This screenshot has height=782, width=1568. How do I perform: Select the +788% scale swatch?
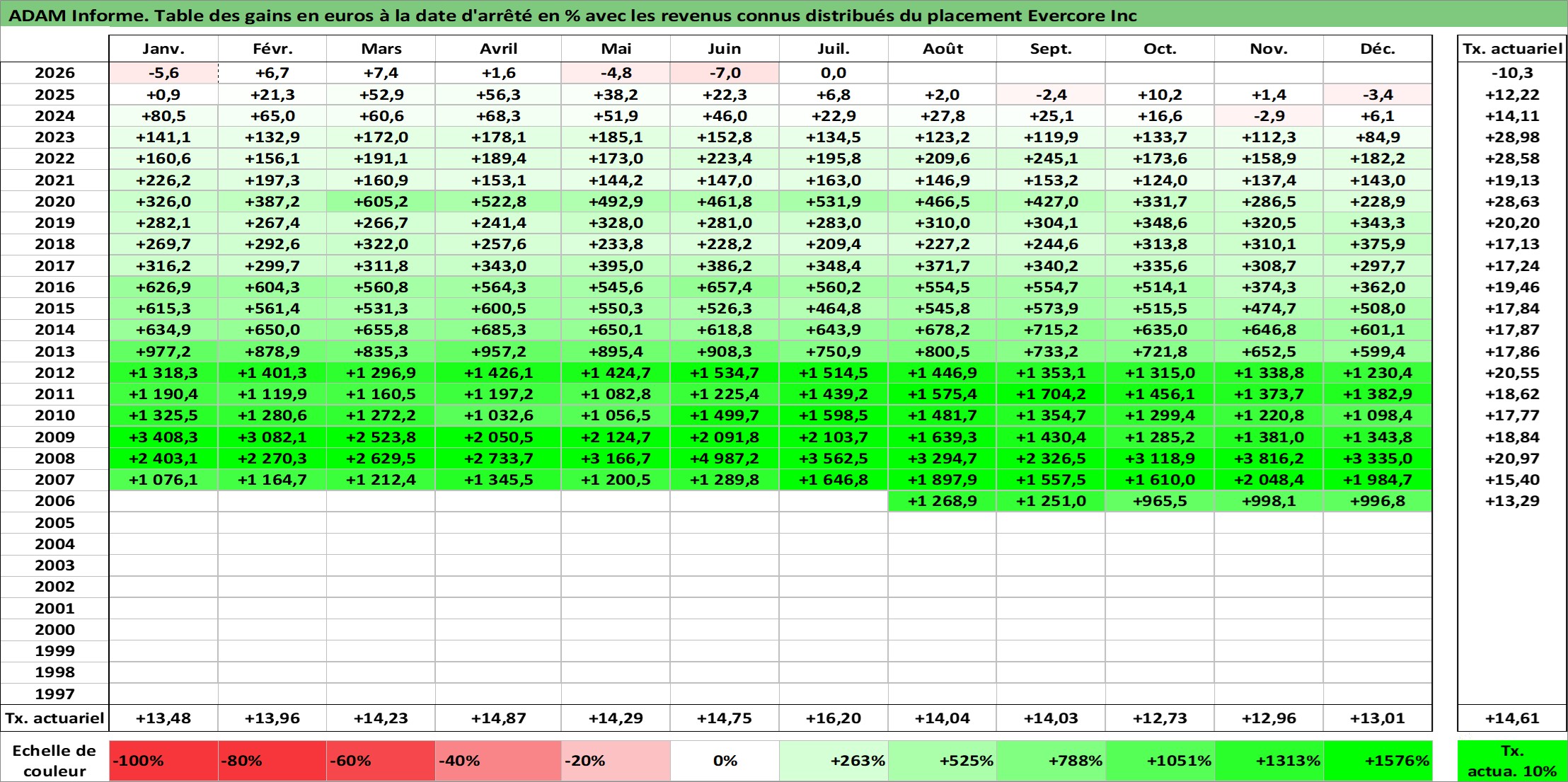coord(1051,761)
